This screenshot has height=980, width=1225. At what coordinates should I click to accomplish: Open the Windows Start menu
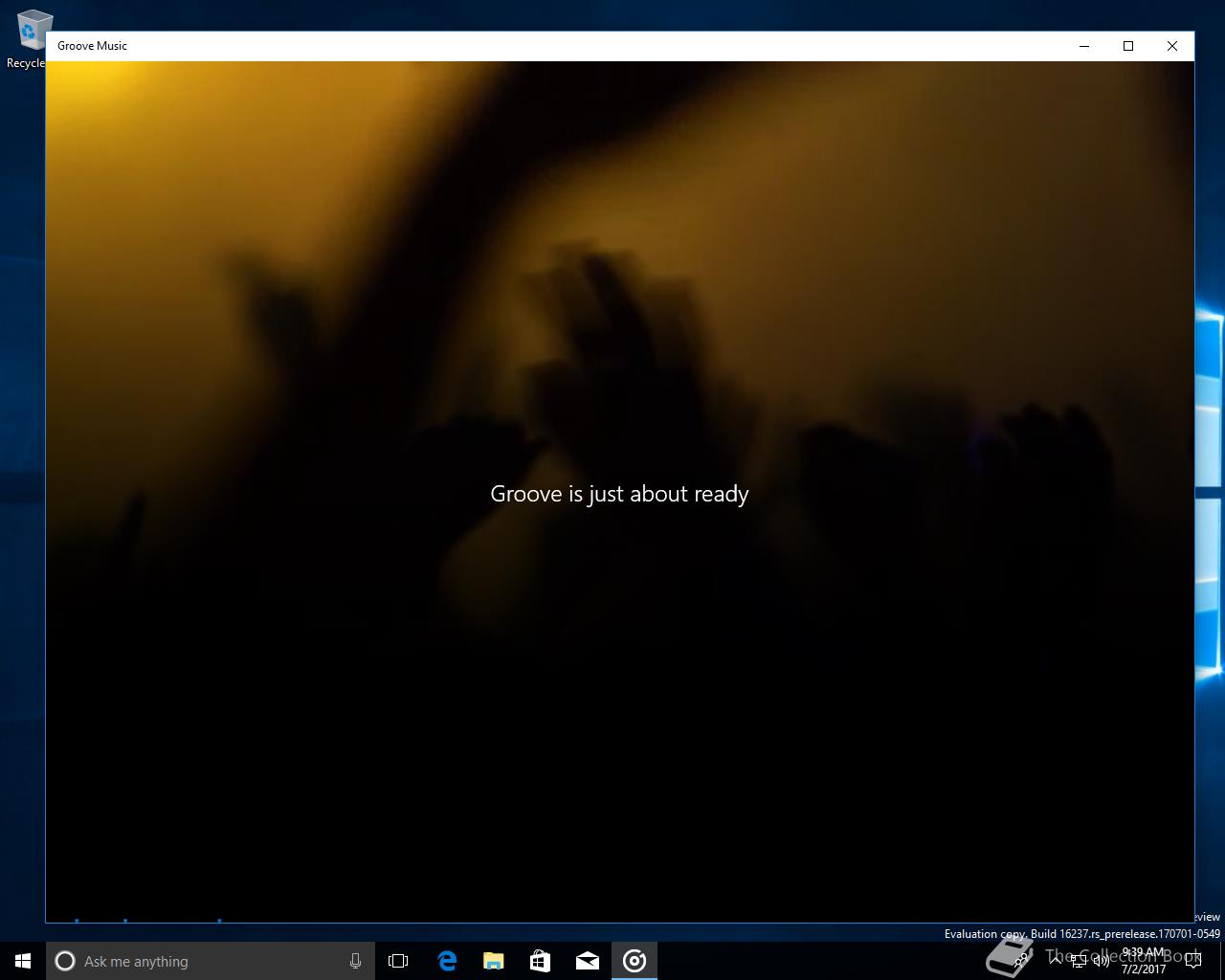(x=23, y=961)
